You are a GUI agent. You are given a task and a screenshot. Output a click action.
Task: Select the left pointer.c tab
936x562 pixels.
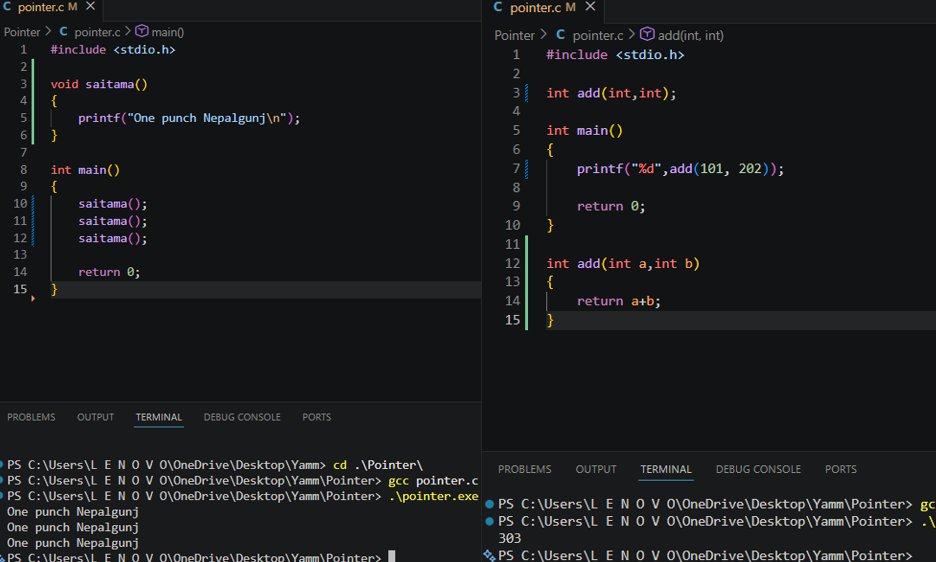point(49,7)
